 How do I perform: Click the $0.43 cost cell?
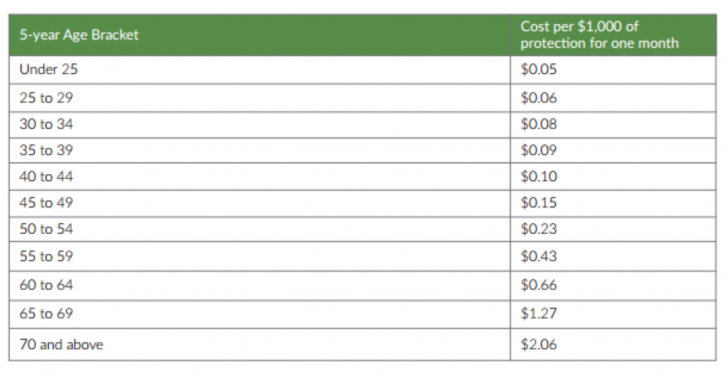(613, 256)
